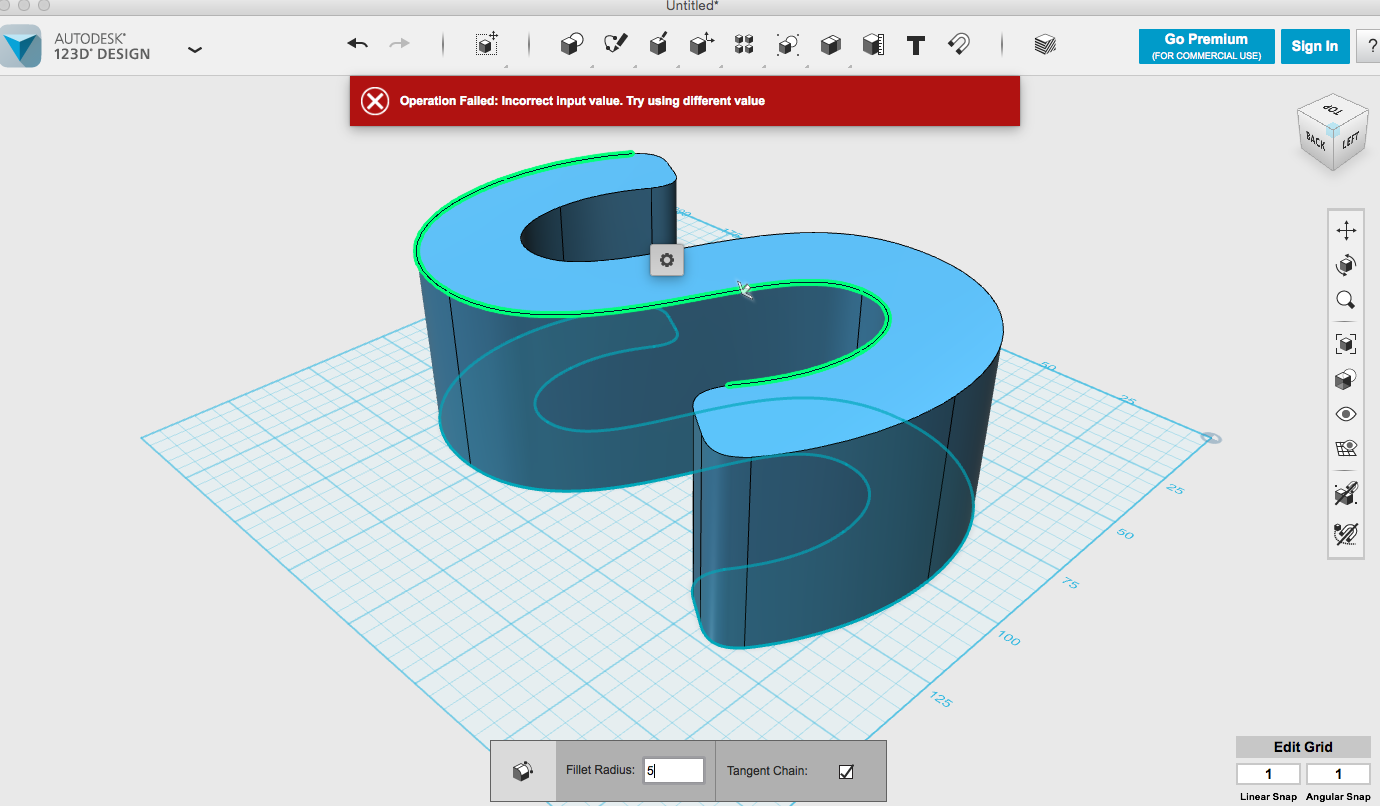This screenshot has width=1380, height=806.
Task: Open the Transform tool in the toolbar
Action: coord(487,44)
